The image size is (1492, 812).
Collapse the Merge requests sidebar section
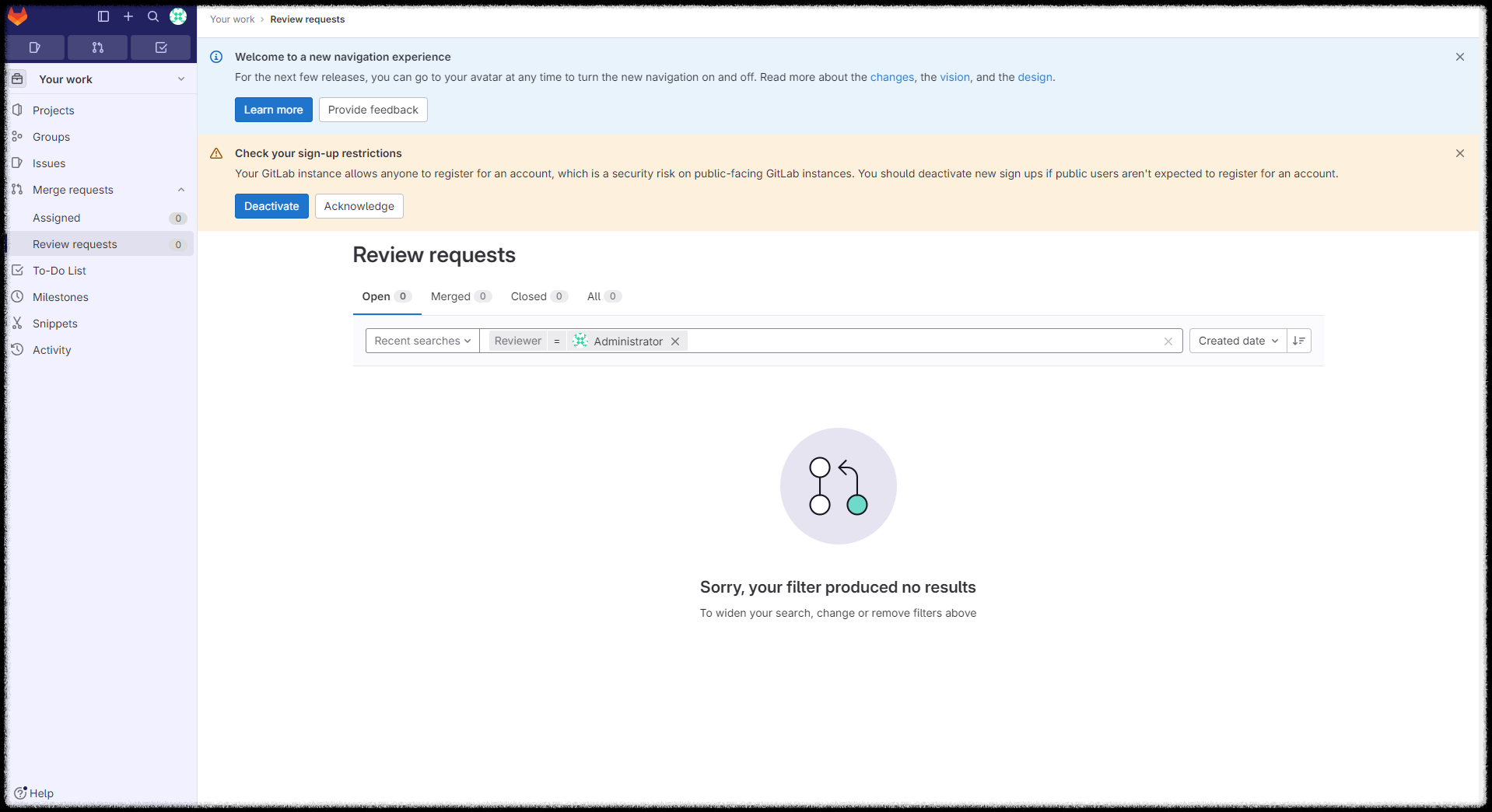tap(181, 190)
